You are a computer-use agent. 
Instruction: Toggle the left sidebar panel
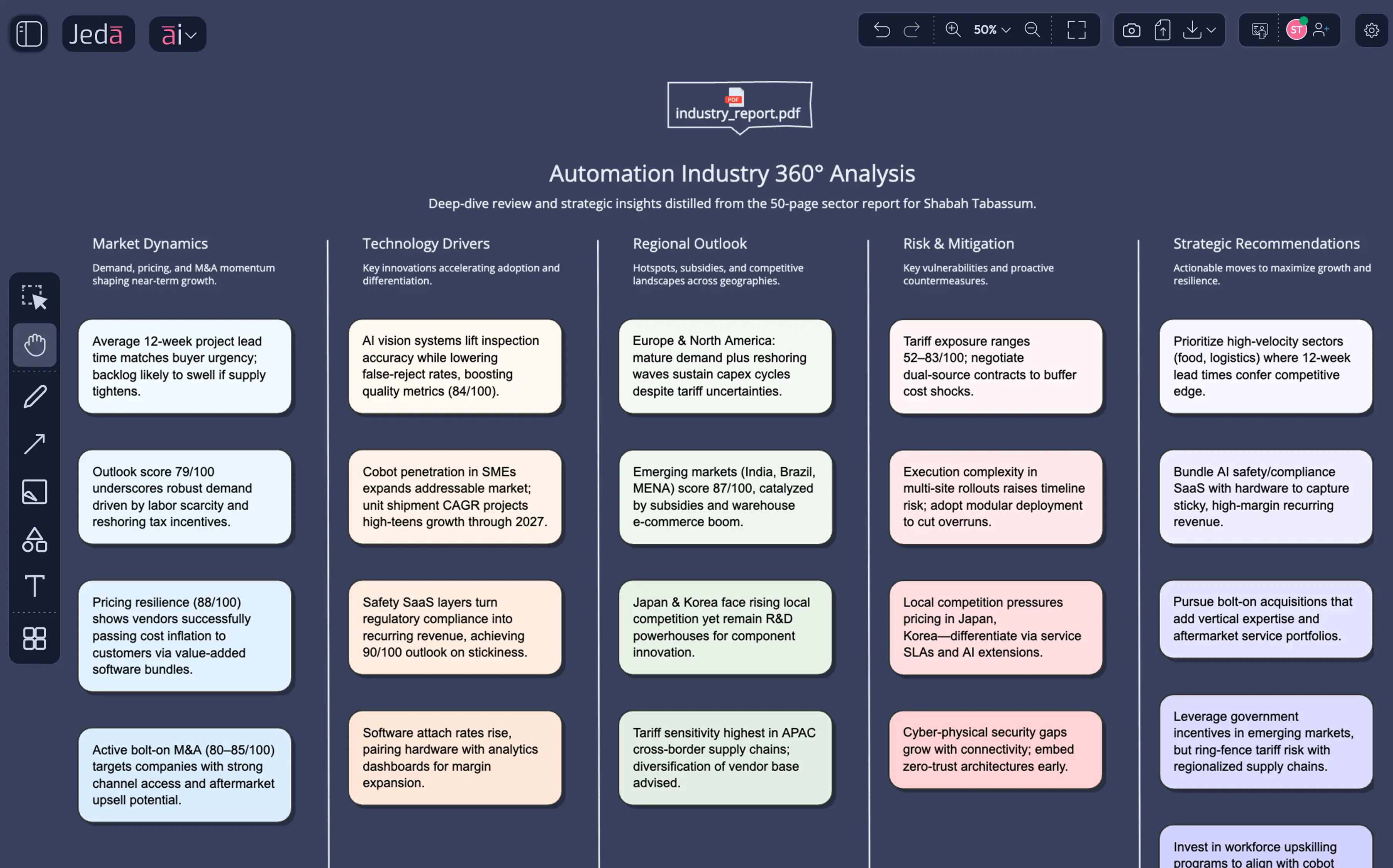tap(27, 33)
